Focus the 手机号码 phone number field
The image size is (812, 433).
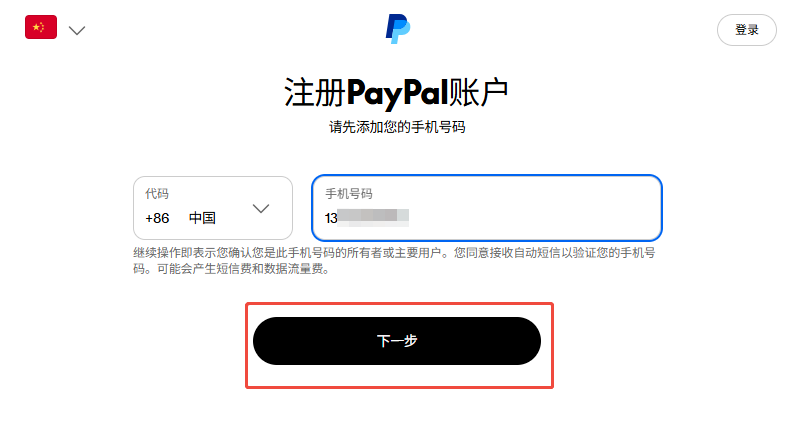[487, 208]
